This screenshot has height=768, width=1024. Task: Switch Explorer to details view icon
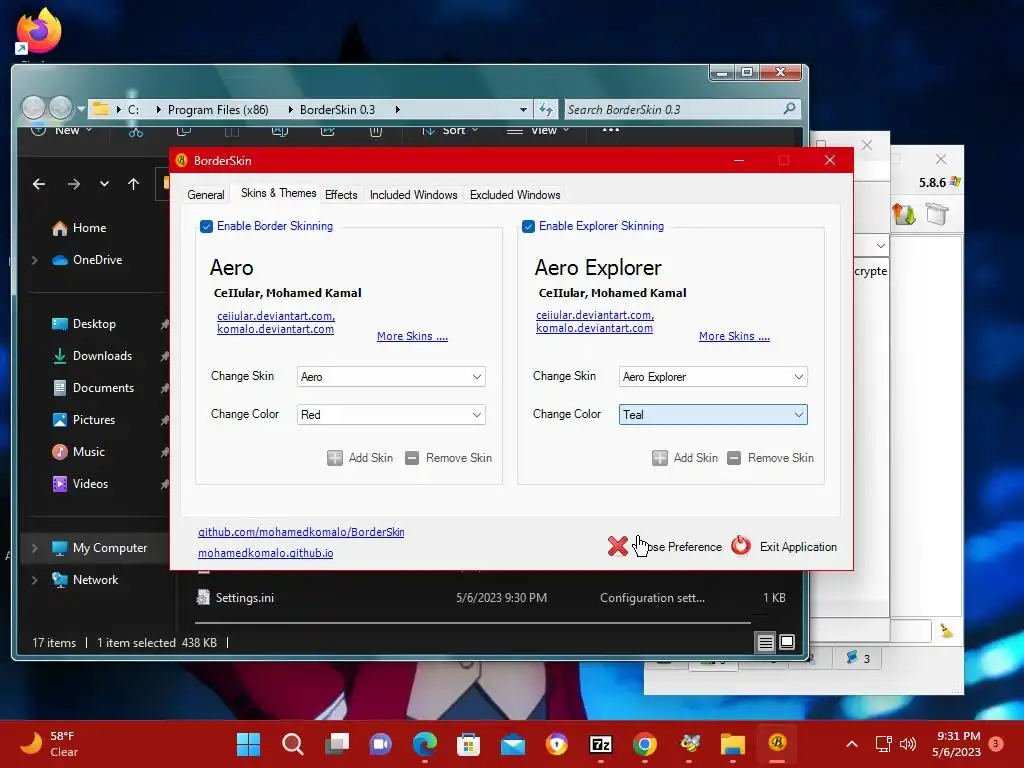point(765,643)
